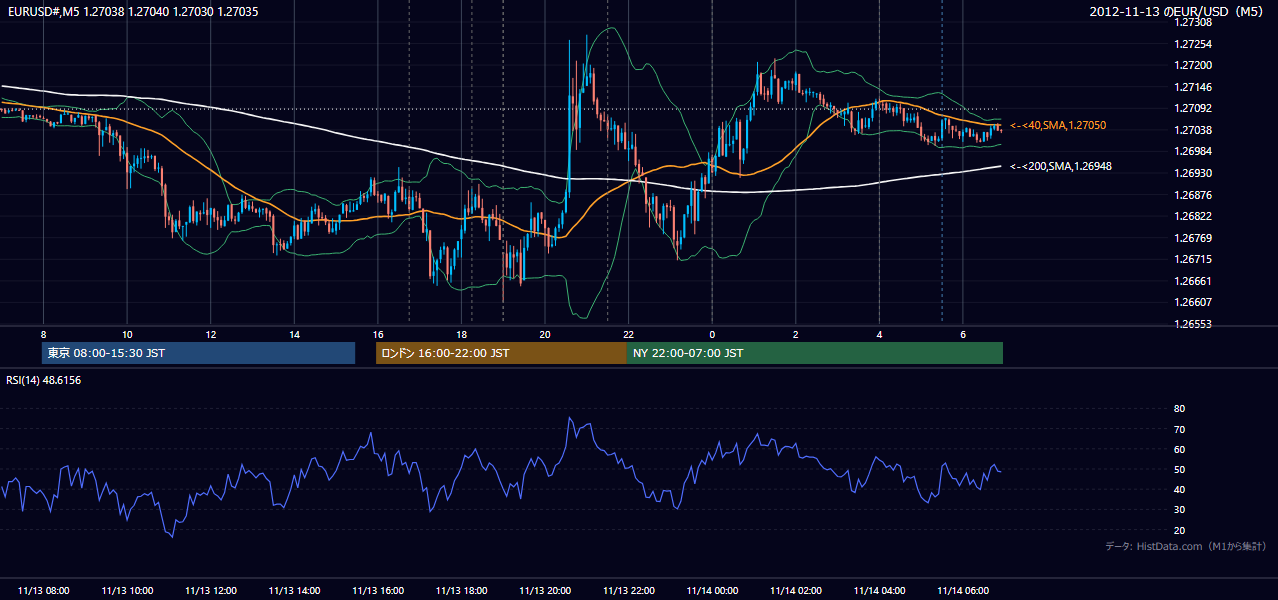
Task: Click the 11/13 22:00 bottom time label
Action: [628, 591]
